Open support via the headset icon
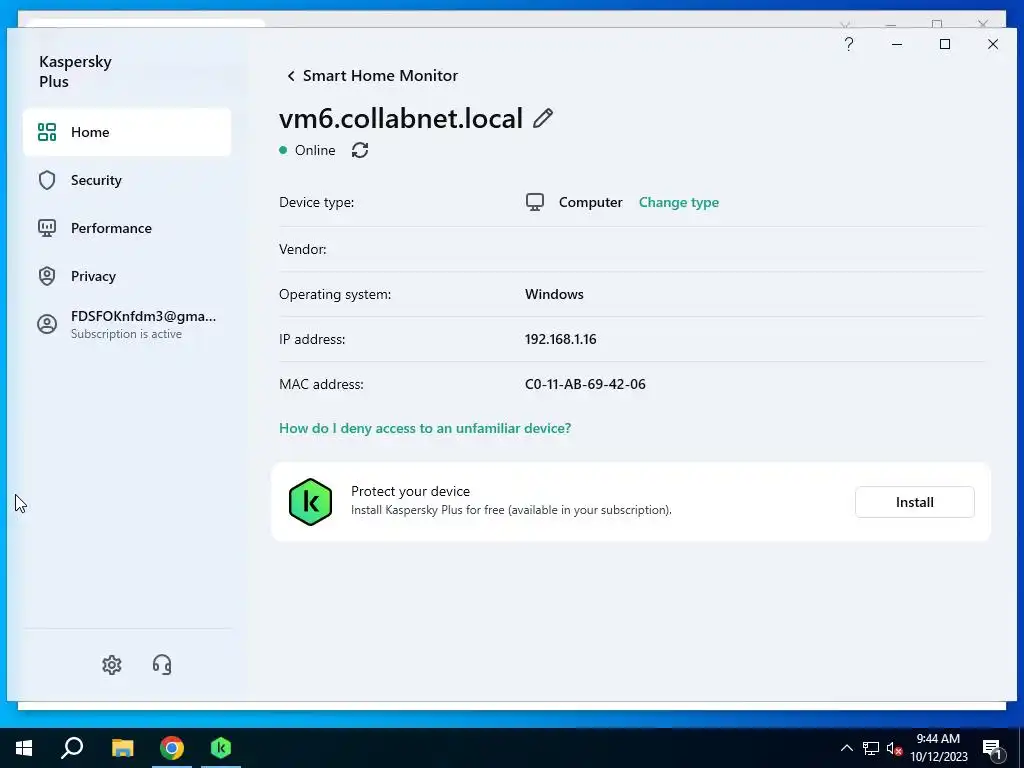This screenshot has height=768, width=1024. pyautogui.click(x=162, y=665)
